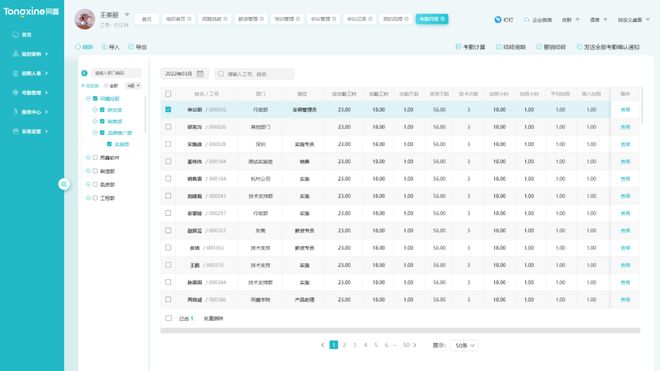Click the Tonoxine logo in the sidebar
This screenshot has height=371, width=660.
31,12
